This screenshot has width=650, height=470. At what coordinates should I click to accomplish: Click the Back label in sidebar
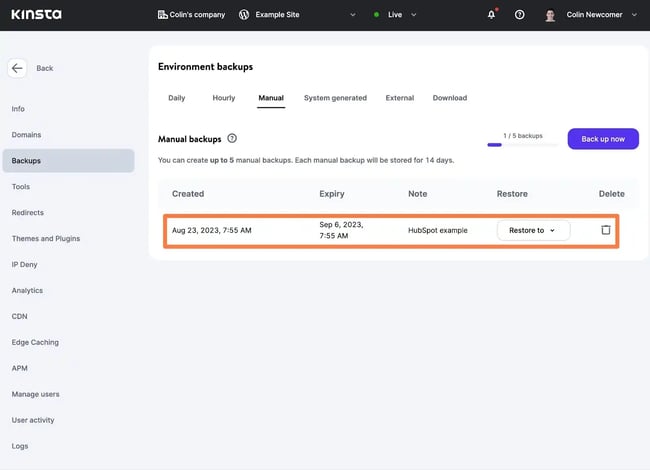(x=45, y=68)
